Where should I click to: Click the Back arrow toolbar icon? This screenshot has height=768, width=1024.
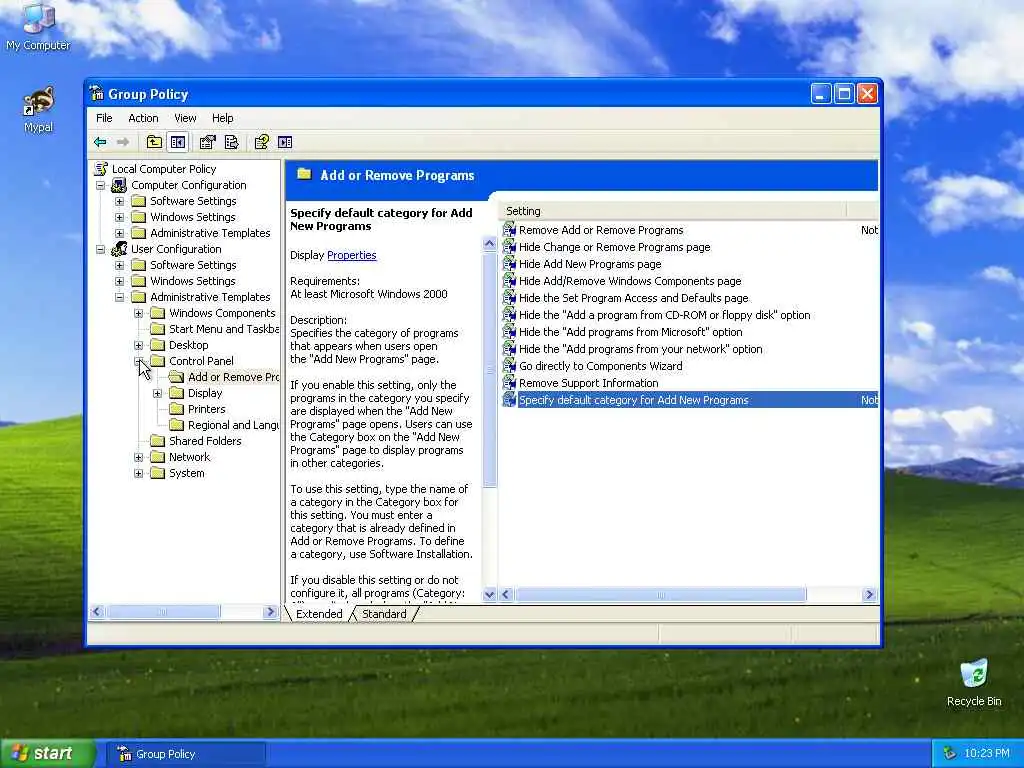click(x=100, y=142)
